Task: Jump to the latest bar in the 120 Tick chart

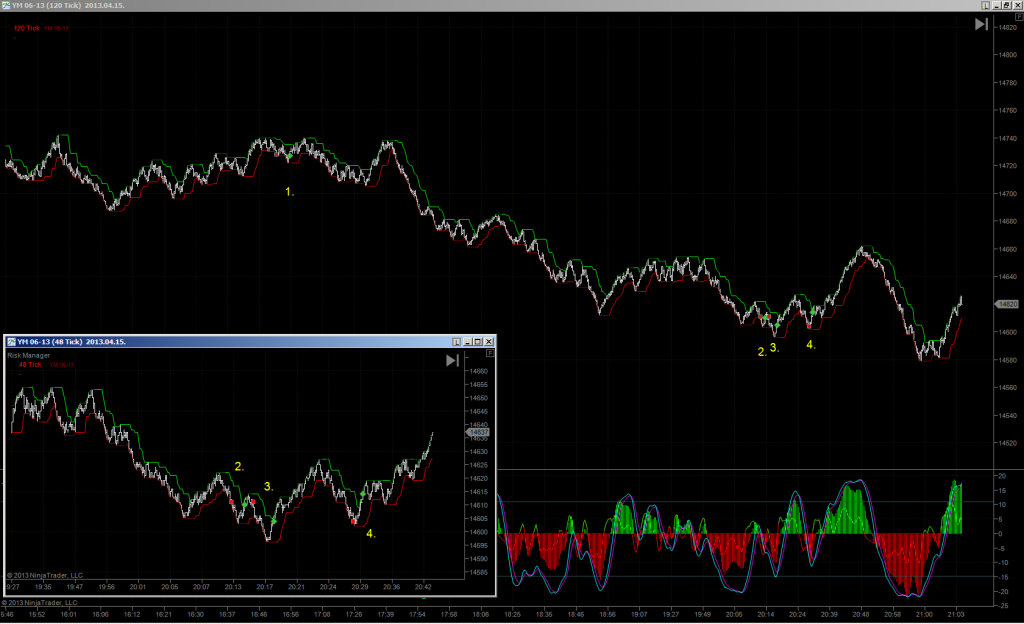Action: tap(982, 24)
